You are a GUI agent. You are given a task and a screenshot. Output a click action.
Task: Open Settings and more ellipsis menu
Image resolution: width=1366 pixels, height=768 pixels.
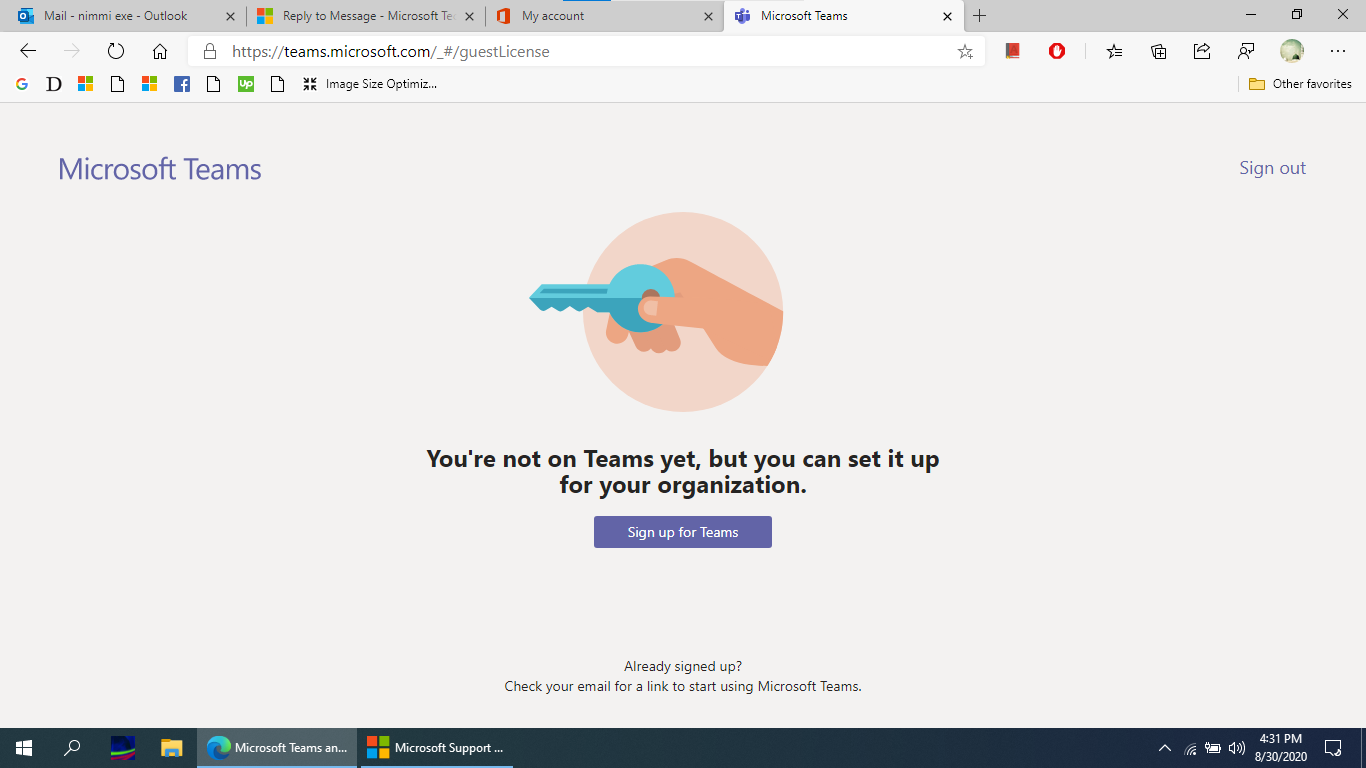point(1338,51)
